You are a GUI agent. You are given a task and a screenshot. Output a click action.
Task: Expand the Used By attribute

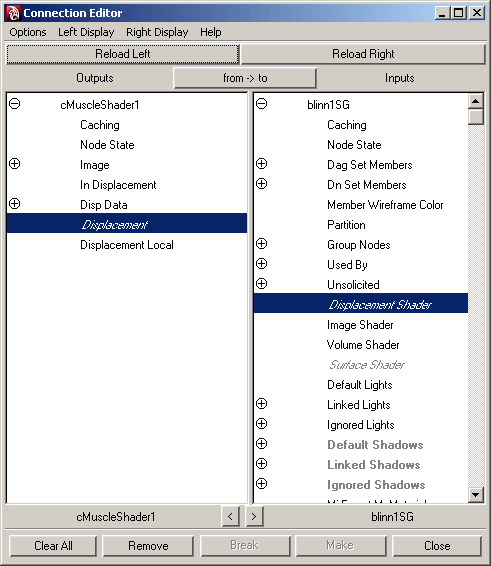262,264
